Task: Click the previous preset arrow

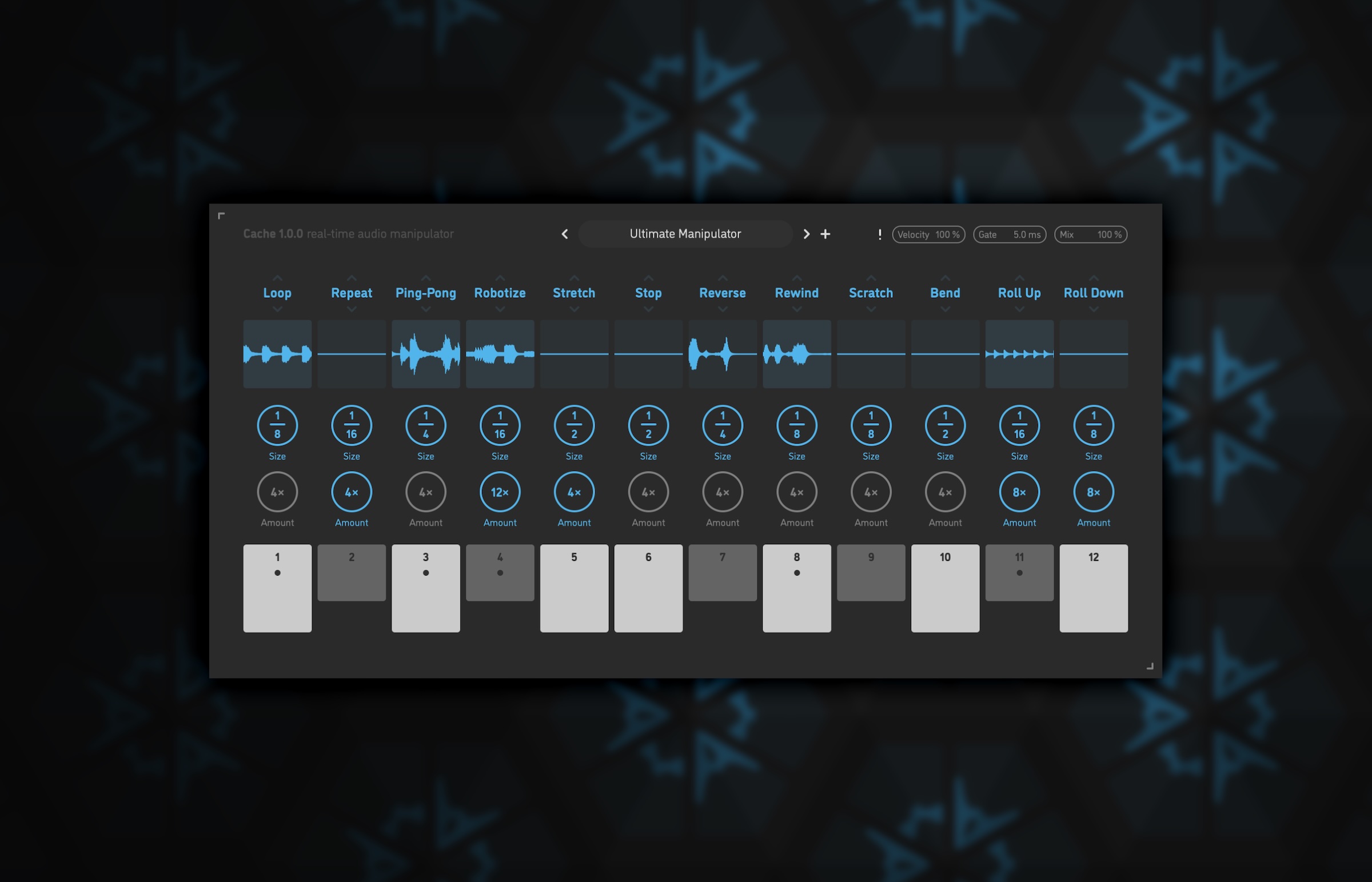Action: pos(565,234)
